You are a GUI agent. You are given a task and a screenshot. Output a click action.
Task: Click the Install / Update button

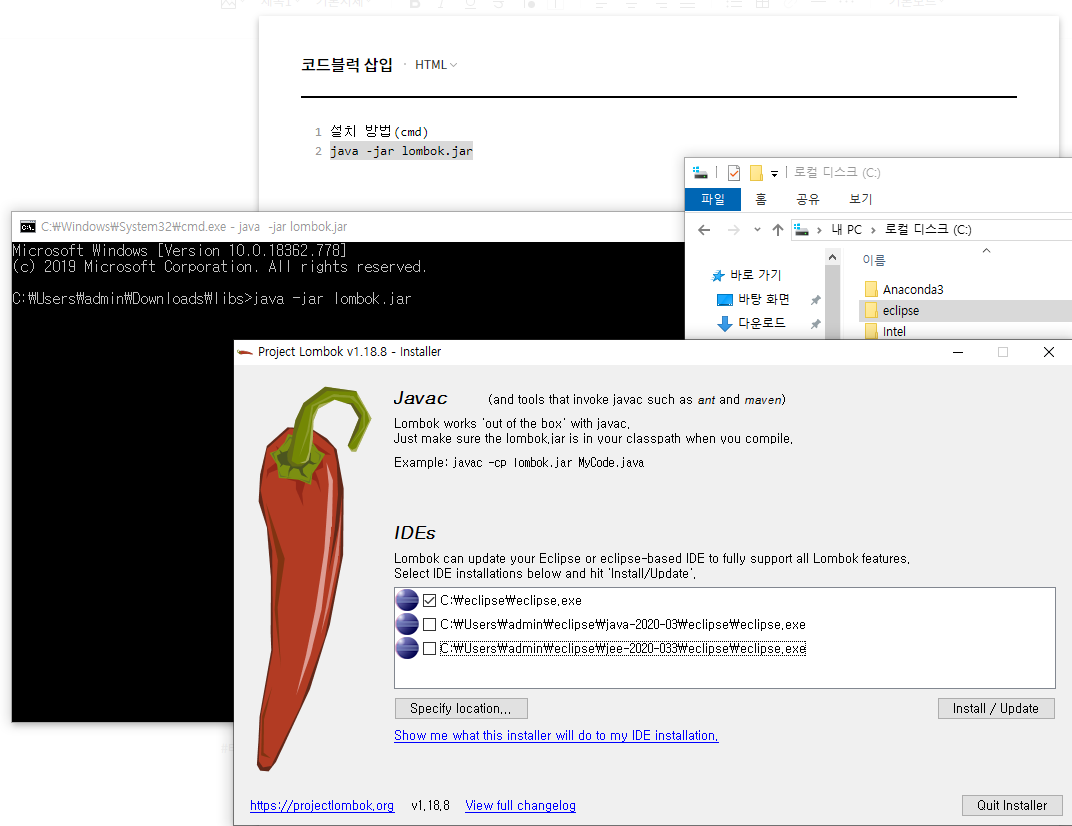[995, 708]
